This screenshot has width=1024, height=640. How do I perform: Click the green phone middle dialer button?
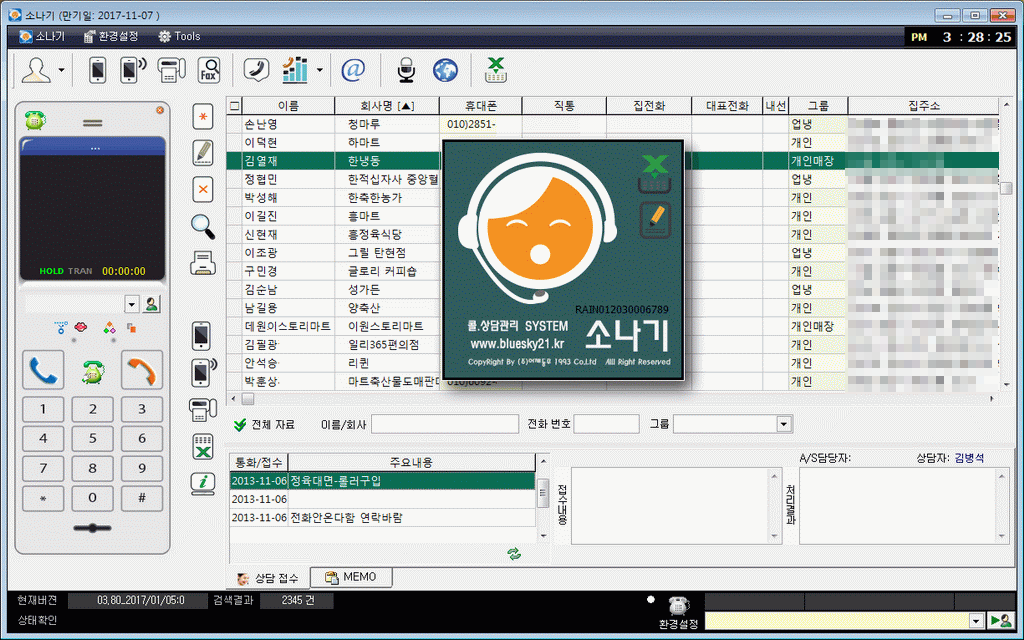(x=93, y=371)
